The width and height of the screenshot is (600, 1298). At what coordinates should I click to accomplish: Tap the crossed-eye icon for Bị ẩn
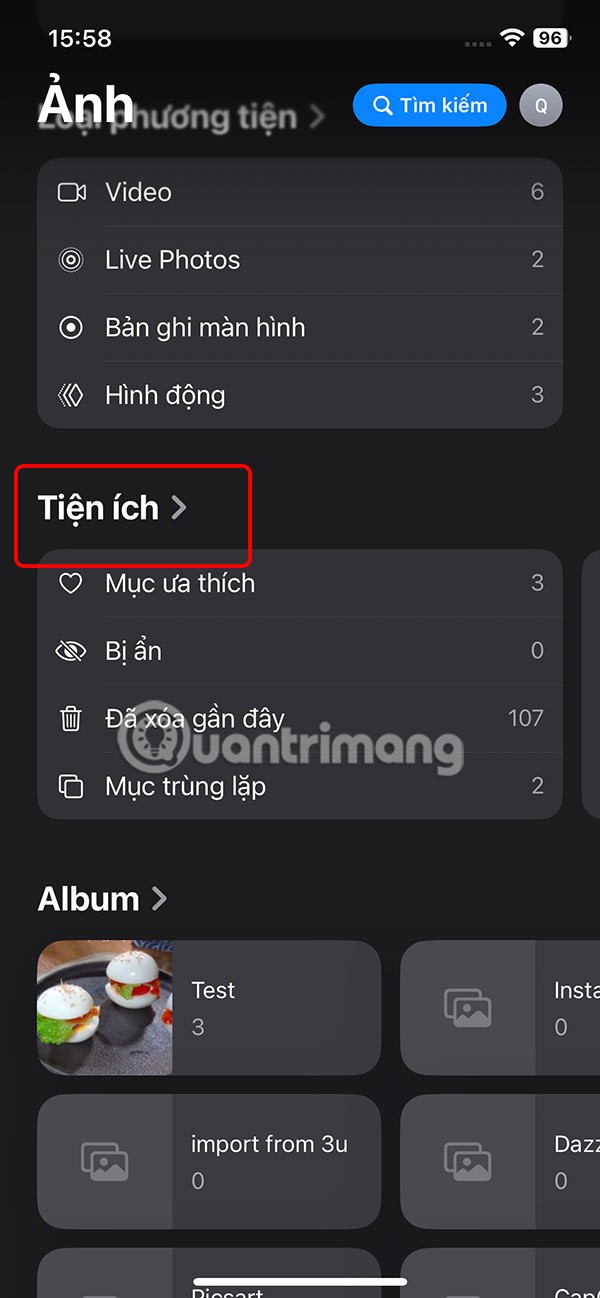click(x=71, y=651)
